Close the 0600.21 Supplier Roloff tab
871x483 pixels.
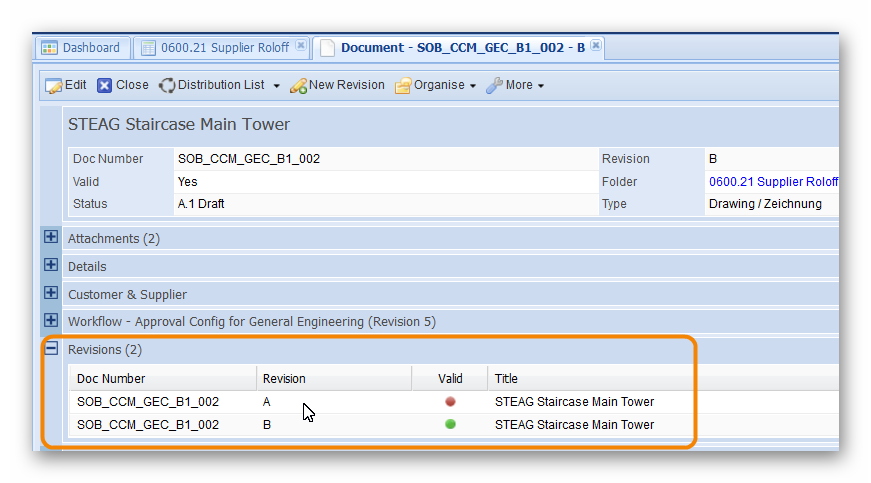(301, 46)
